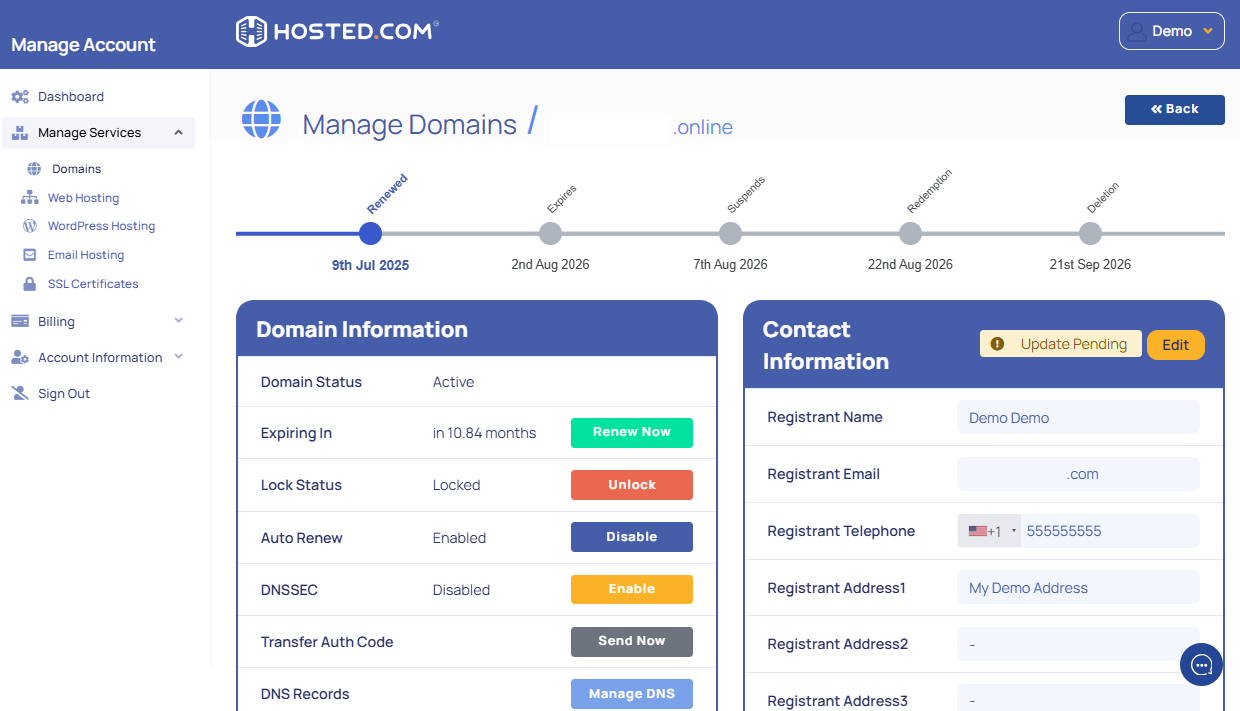Click the Sign Out icon
This screenshot has height=711, width=1240.
point(20,392)
